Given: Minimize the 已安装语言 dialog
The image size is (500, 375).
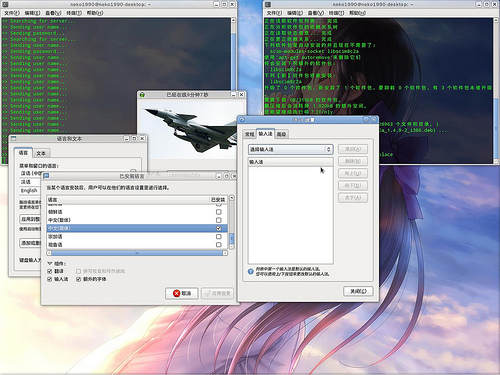Looking at the screenshot, I should (x=218, y=176).
